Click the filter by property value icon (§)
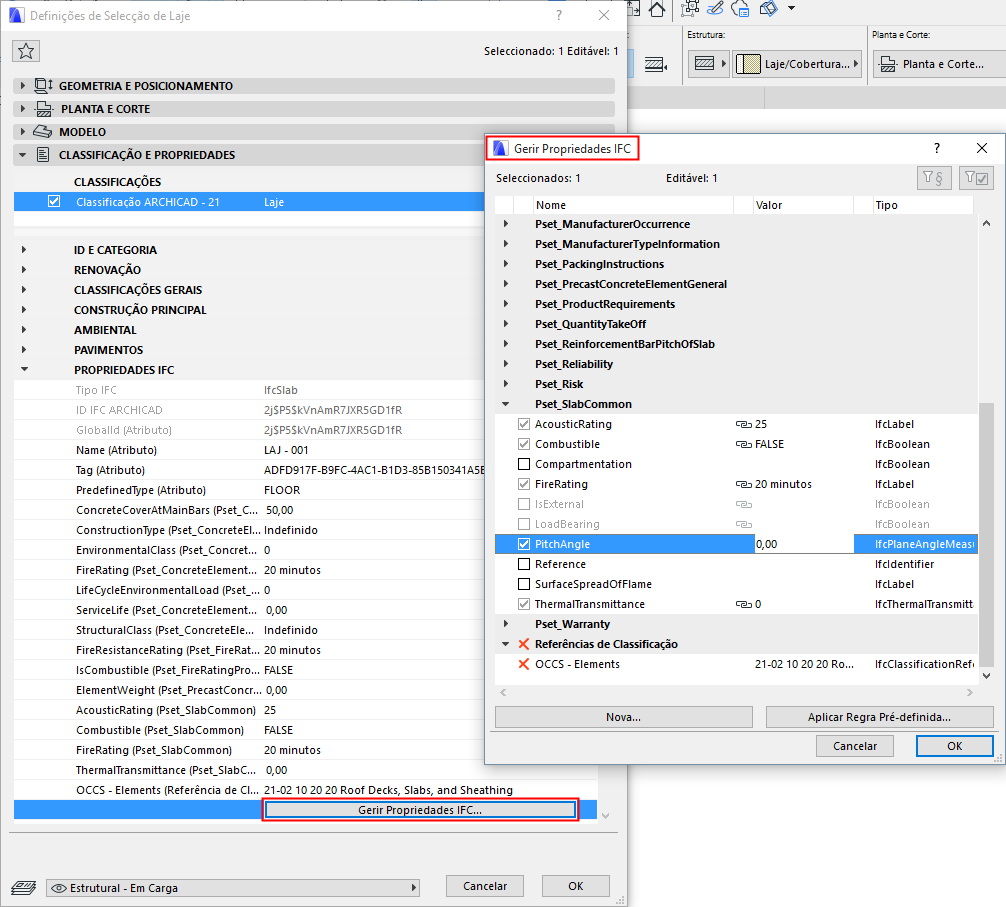1006x907 pixels. click(x=934, y=177)
